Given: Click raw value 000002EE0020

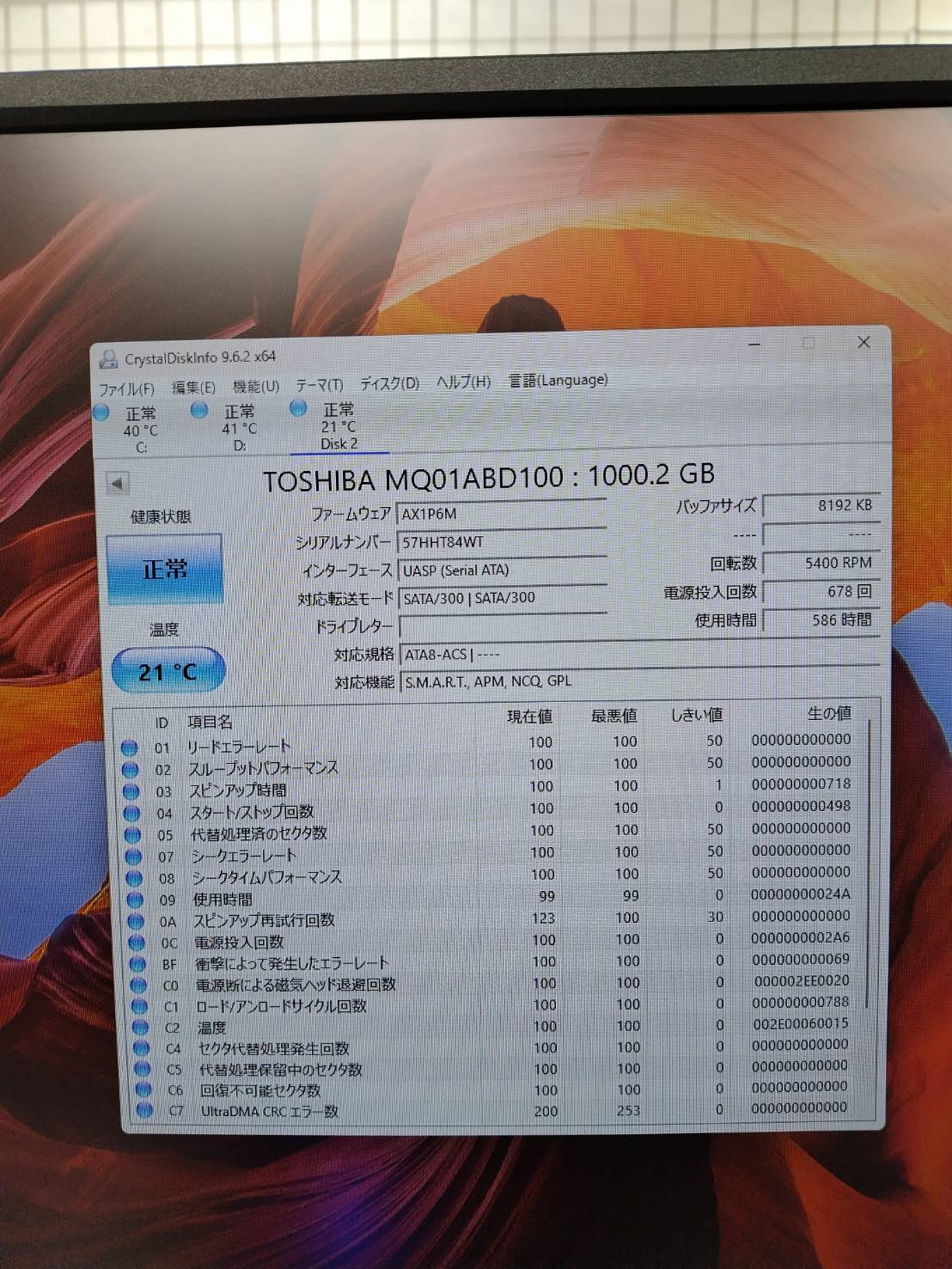Looking at the screenshot, I should pyautogui.click(x=802, y=980).
